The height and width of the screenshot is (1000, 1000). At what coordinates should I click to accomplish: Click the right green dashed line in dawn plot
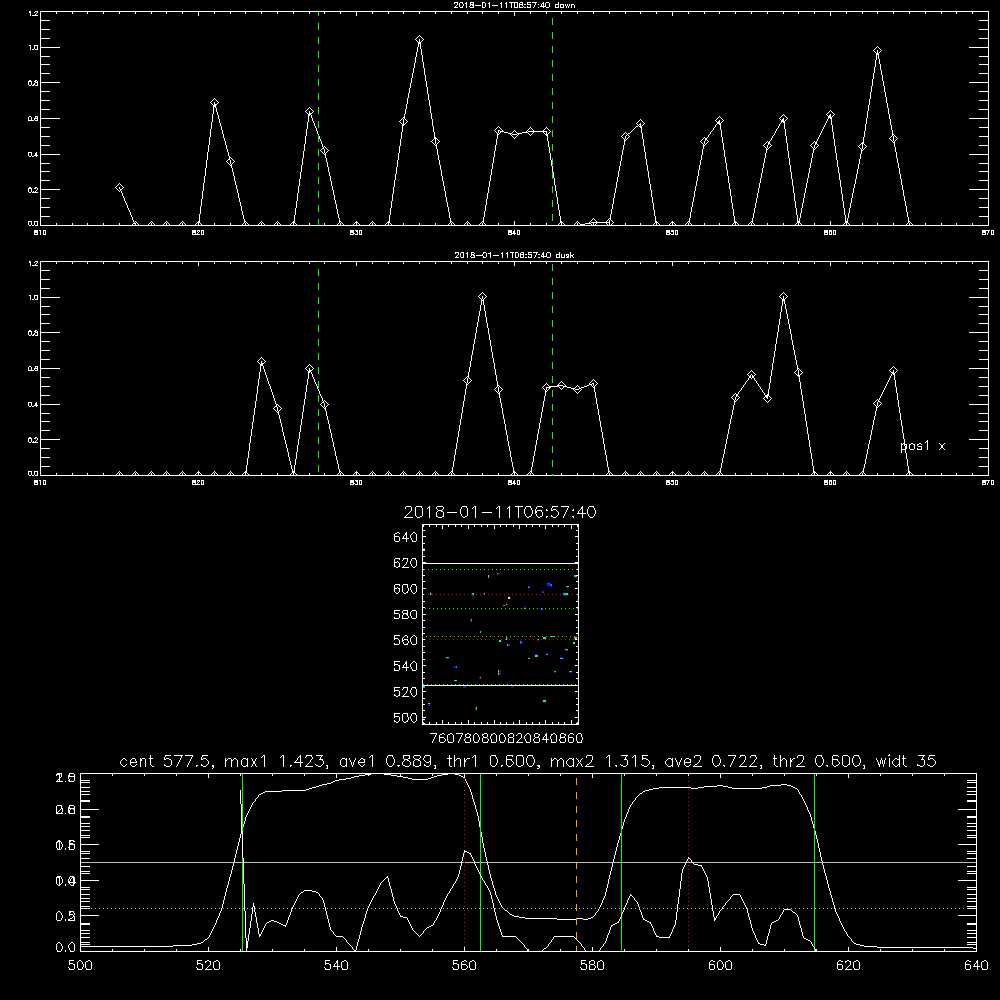coord(552,118)
